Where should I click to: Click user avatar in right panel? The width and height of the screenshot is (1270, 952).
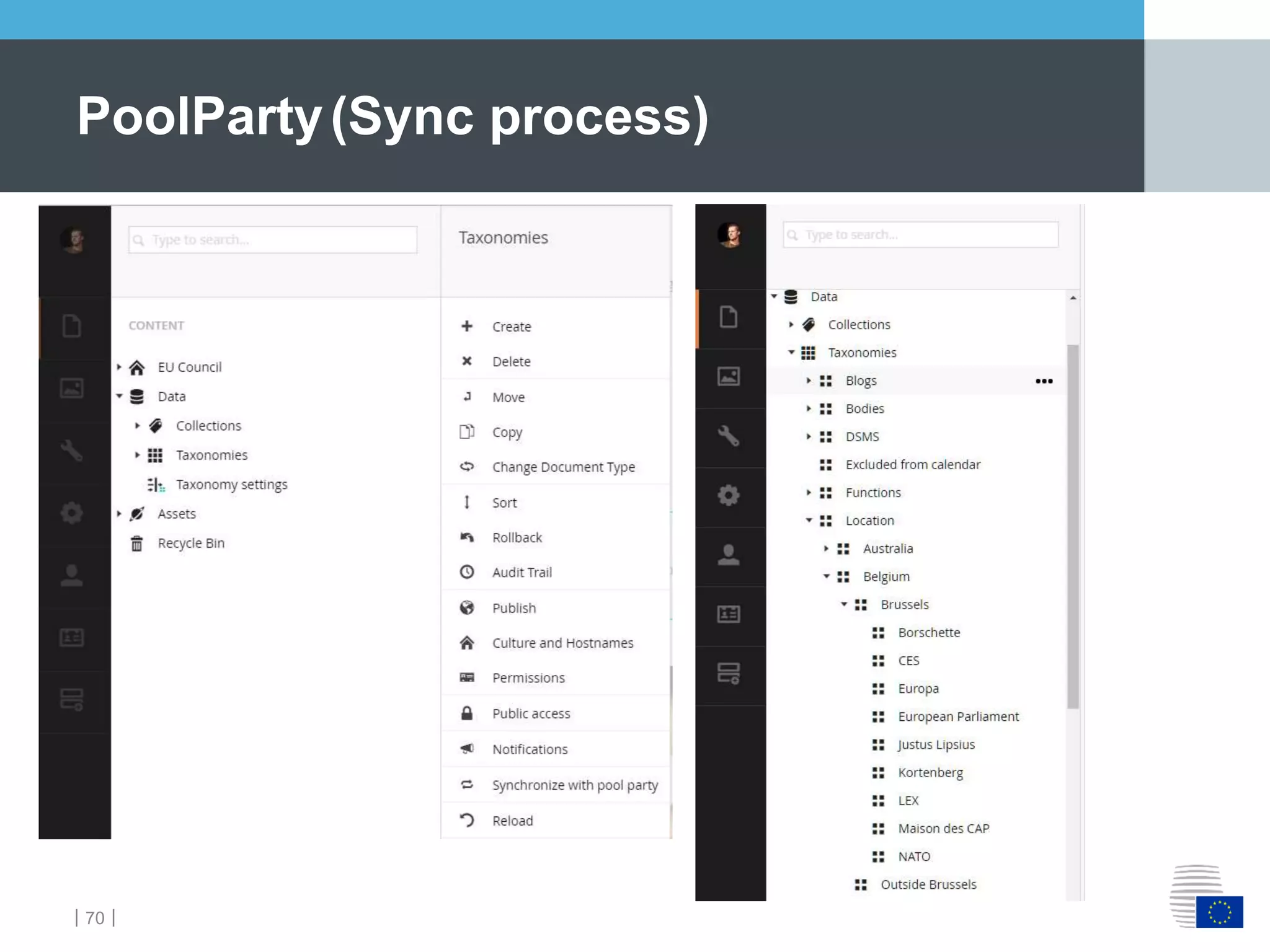pyautogui.click(x=730, y=235)
